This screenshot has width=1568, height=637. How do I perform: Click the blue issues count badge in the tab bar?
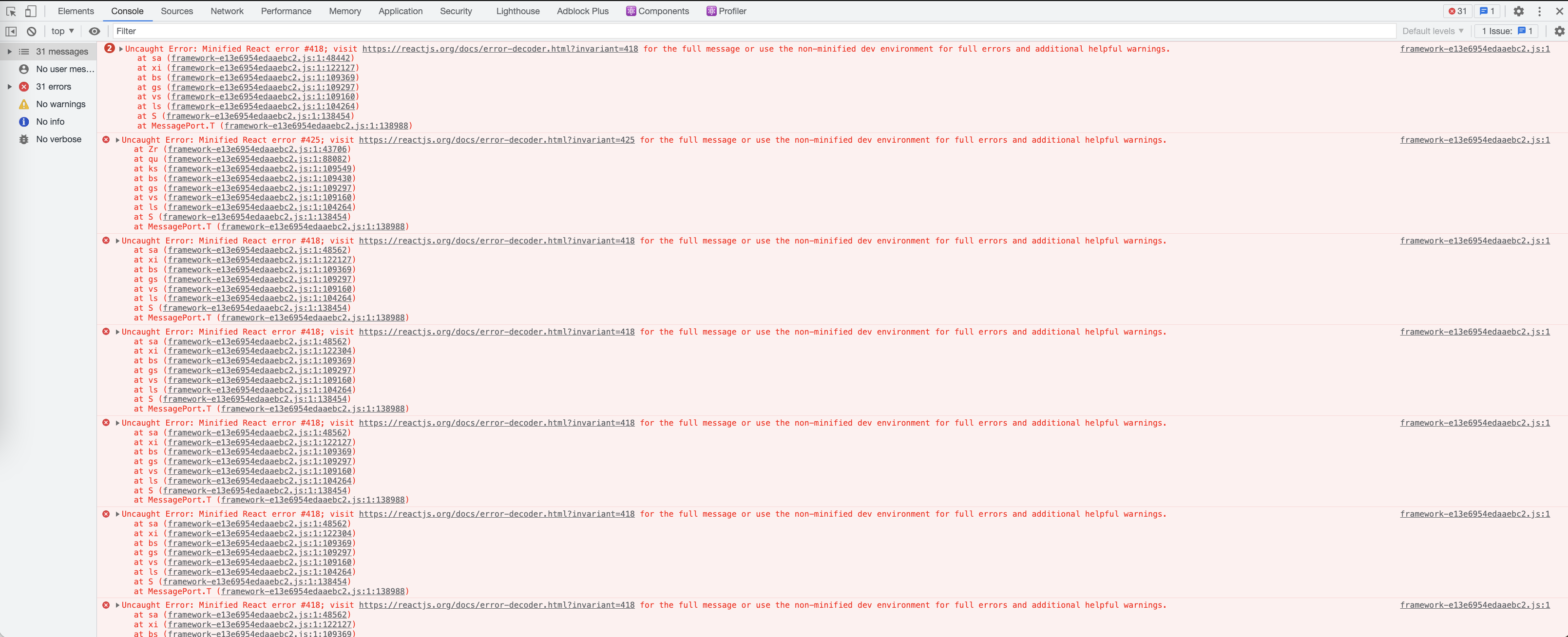tap(1487, 11)
